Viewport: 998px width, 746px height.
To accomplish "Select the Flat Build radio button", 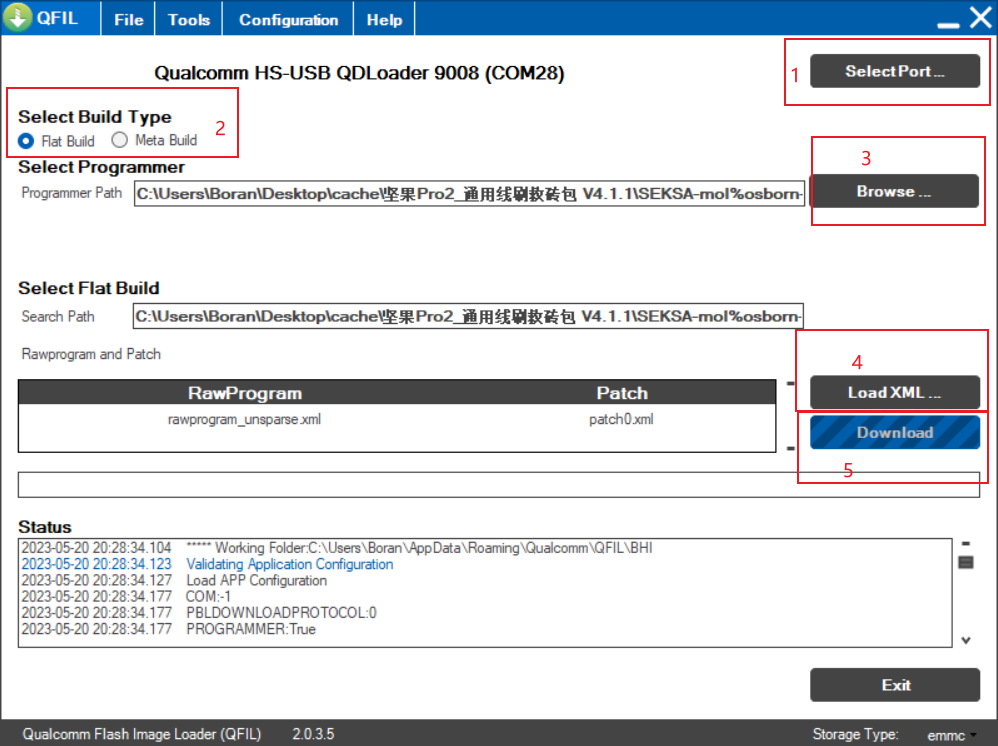I will tap(26, 141).
